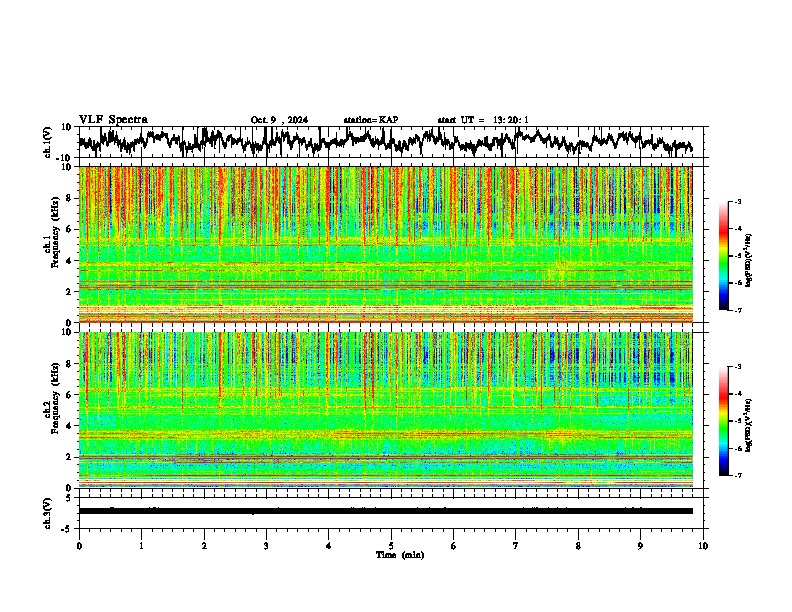This screenshot has width=792, height=612.
Task: Click the ch.2 frequency tick label "8"
Action: 69,364
